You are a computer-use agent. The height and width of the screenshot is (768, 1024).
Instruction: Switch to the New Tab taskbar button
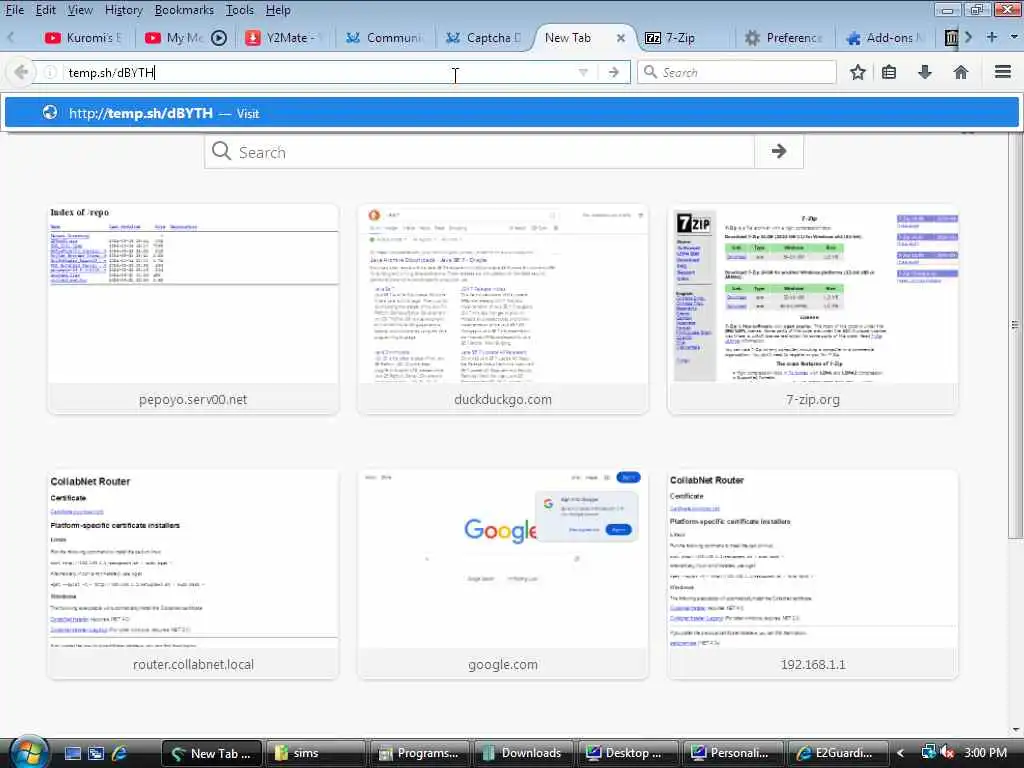coord(212,753)
